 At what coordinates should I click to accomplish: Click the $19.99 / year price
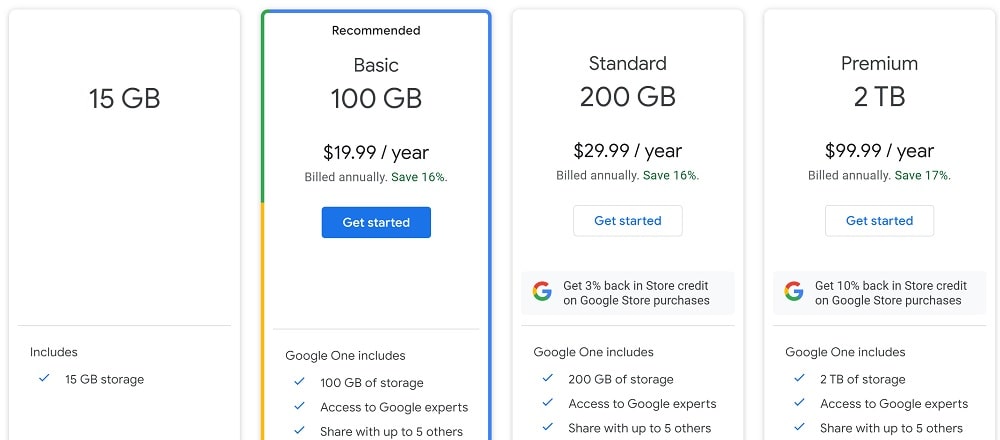point(376,153)
